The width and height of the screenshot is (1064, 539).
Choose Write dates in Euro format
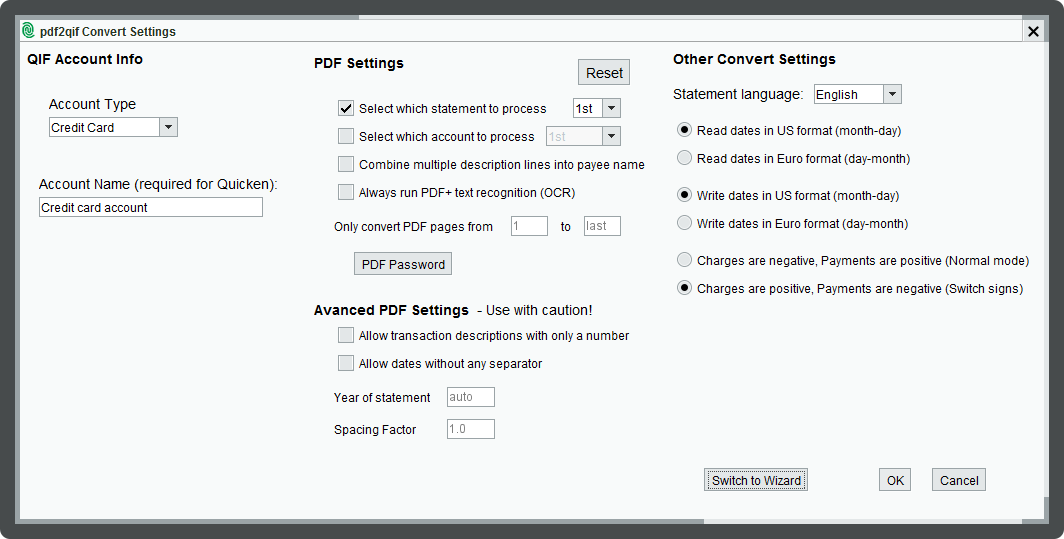pyautogui.click(x=685, y=223)
